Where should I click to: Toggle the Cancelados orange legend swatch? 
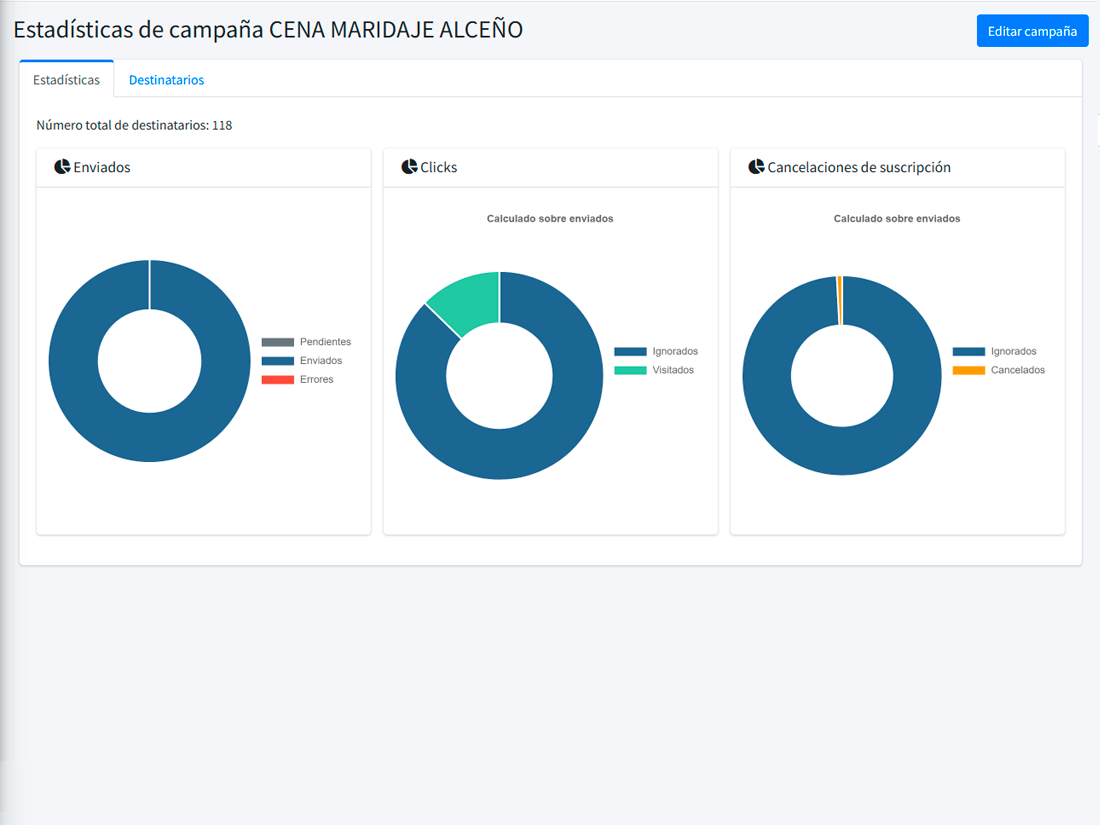[x=969, y=370]
